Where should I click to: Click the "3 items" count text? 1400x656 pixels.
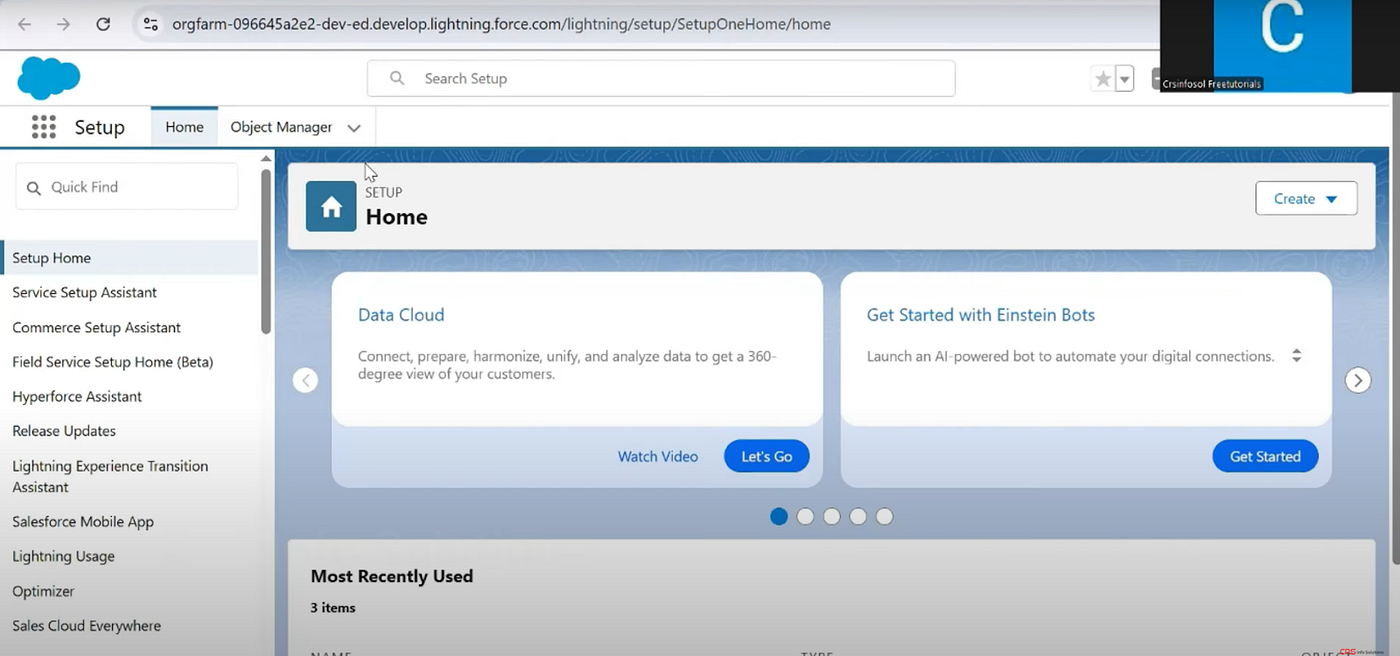[333, 607]
